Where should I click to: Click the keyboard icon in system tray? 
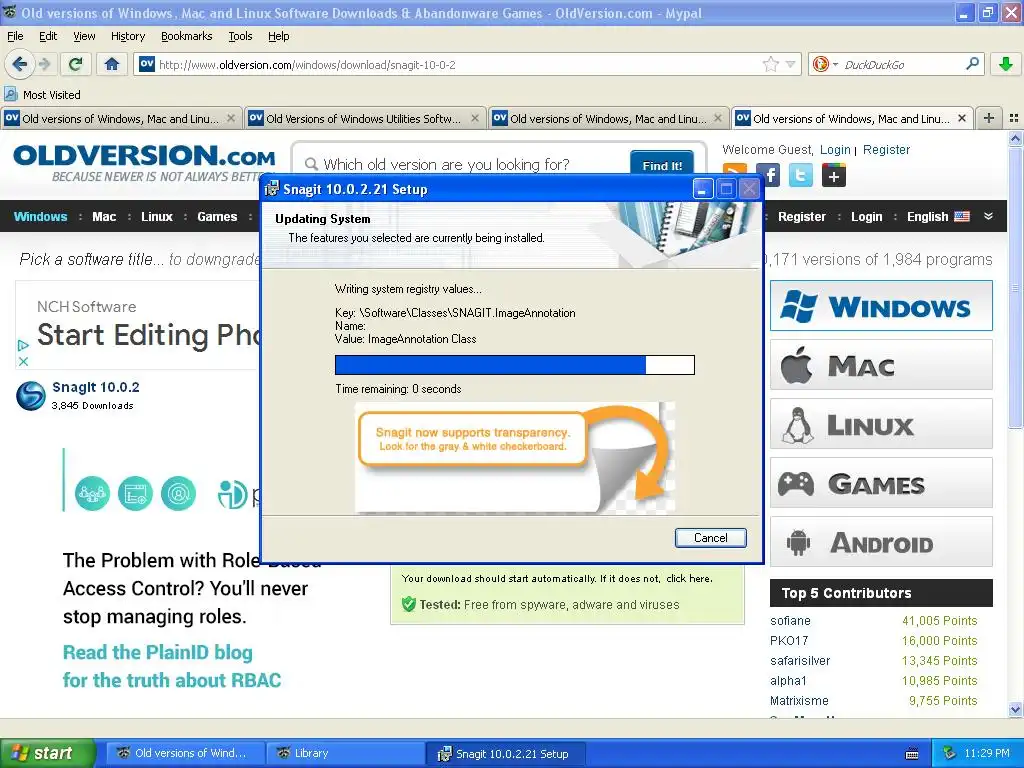912,754
